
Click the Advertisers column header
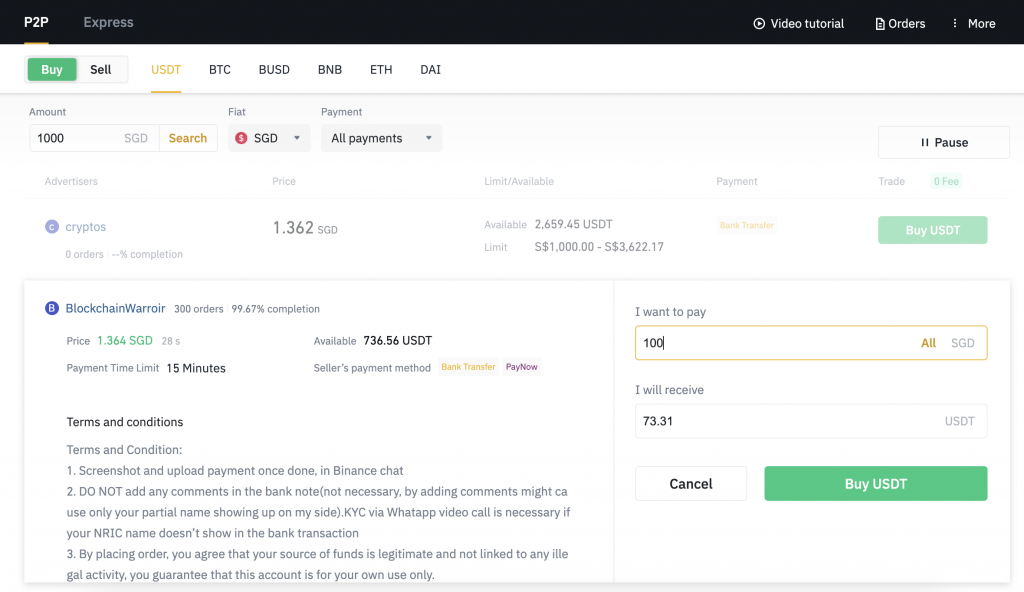point(71,181)
